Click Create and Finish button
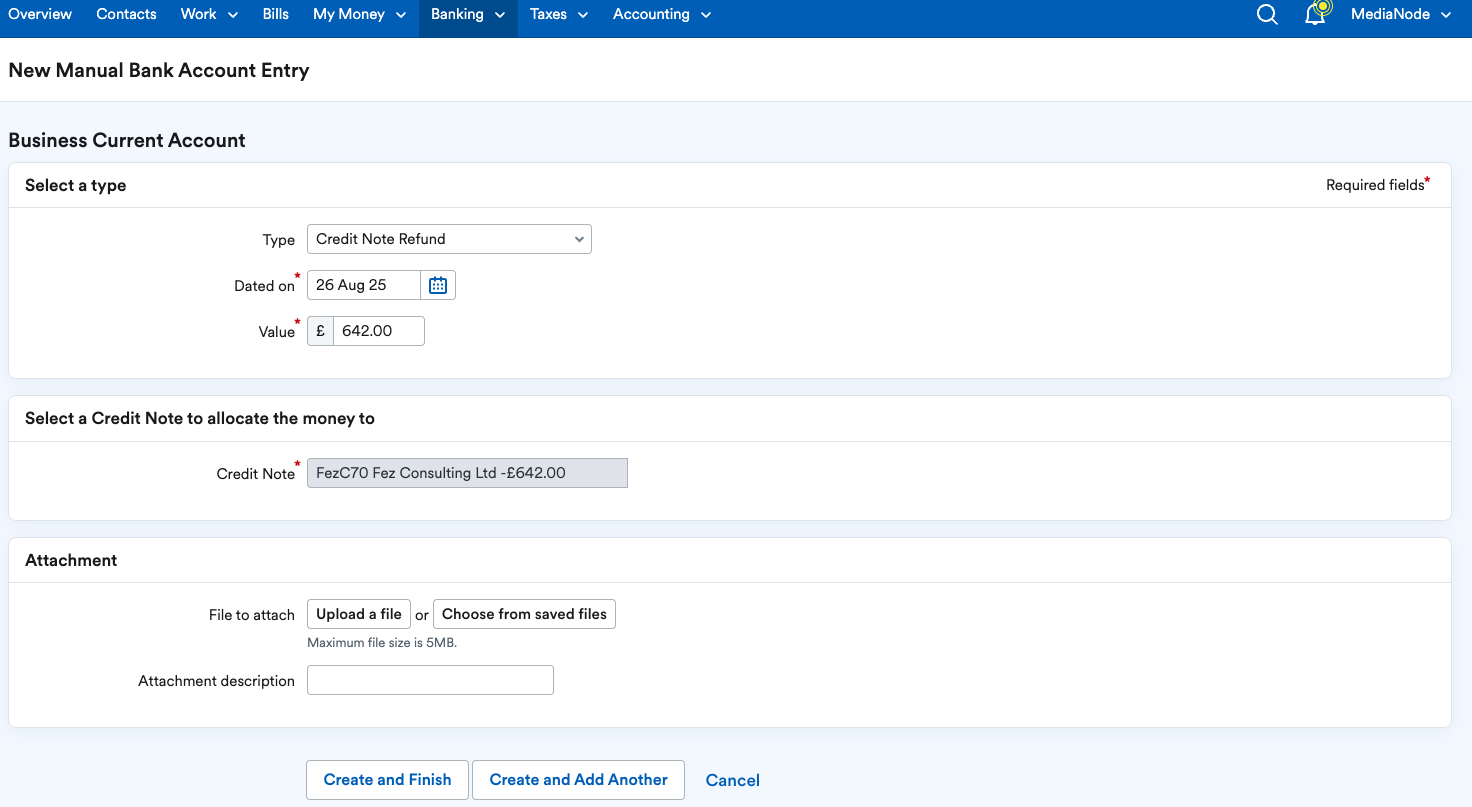Screen dimensions: 1472x807 coord(387,780)
